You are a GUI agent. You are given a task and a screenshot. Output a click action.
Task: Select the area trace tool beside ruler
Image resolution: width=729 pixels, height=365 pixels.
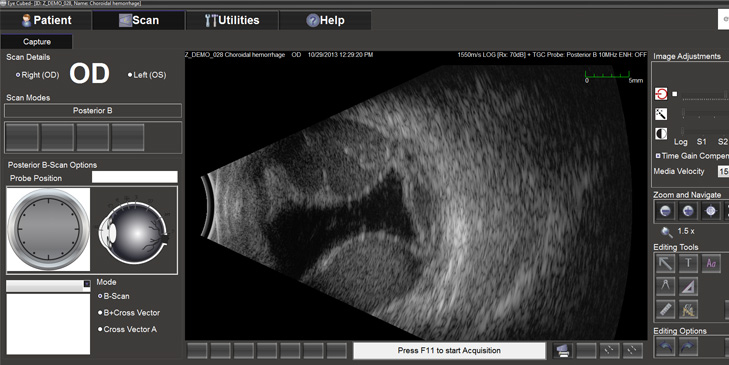(x=688, y=309)
